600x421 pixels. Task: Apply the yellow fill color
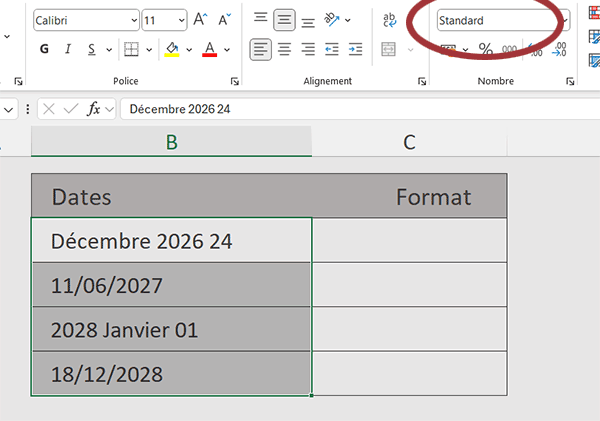(171, 49)
